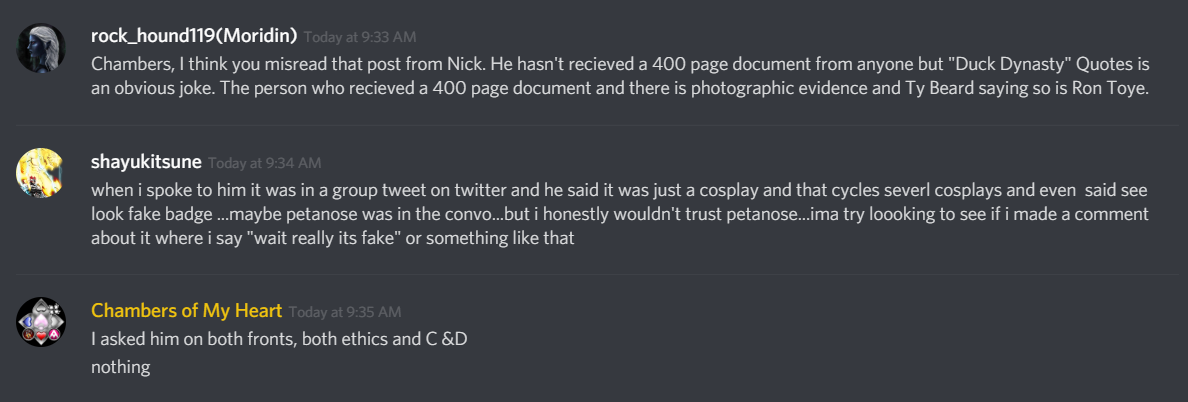Open rock_hound119's profile avatar
Screen dimensions: 1188x402
click(x=41, y=48)
